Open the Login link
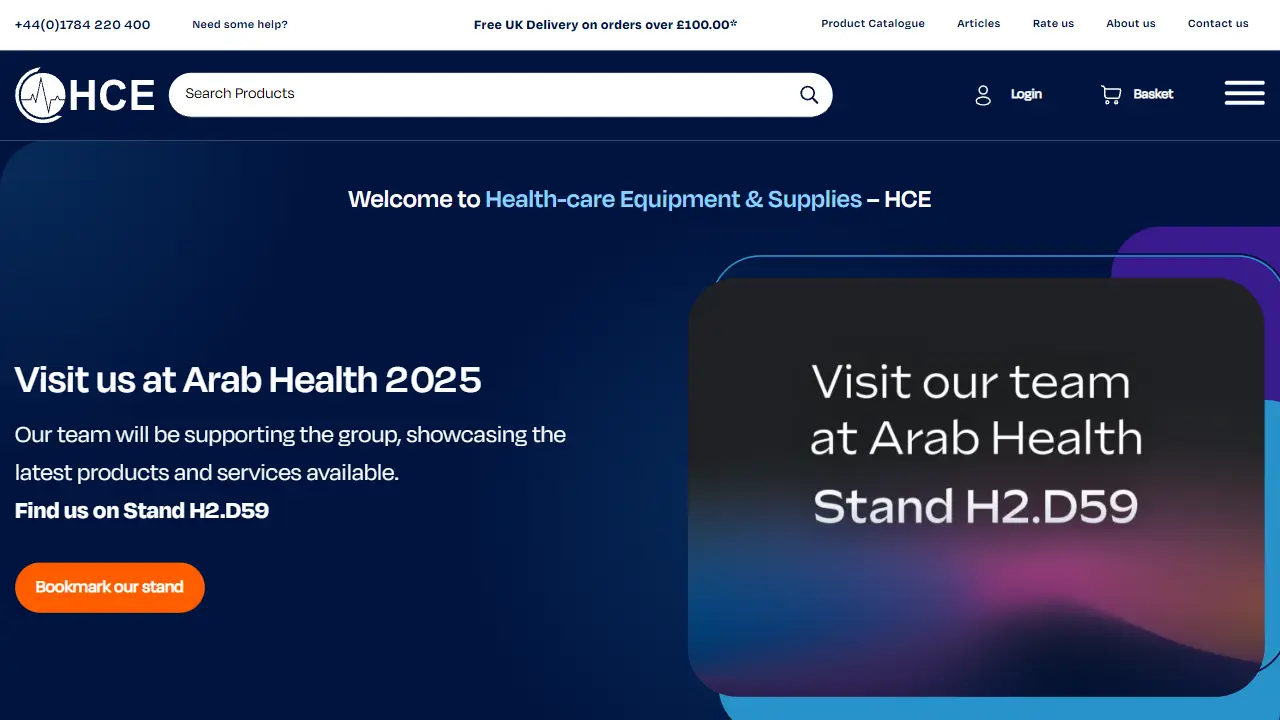1280x720 pixels. [x=1026, y=94]
